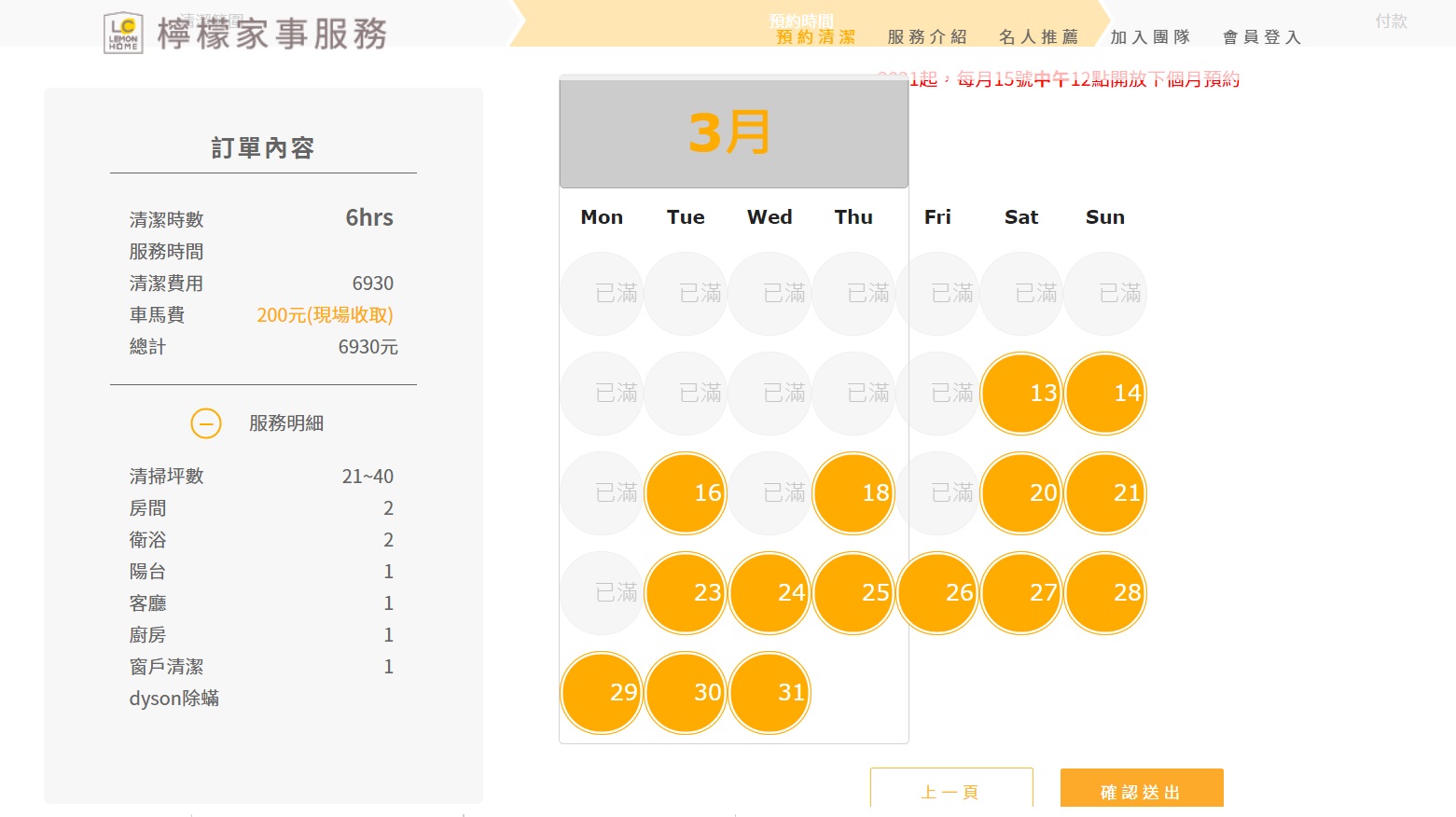Click the Lemon Home logo icon

(123, 34)
